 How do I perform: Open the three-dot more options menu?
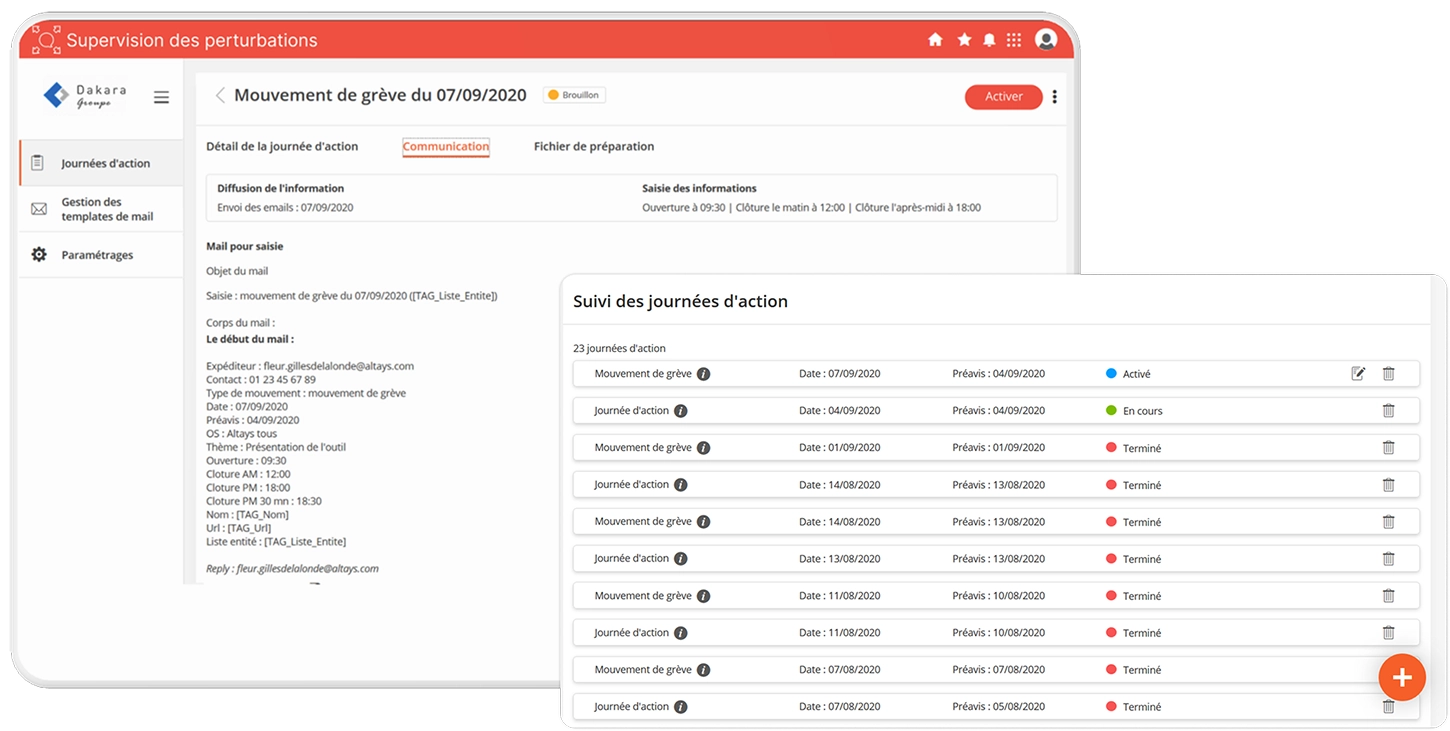(x=1054, y=97)
